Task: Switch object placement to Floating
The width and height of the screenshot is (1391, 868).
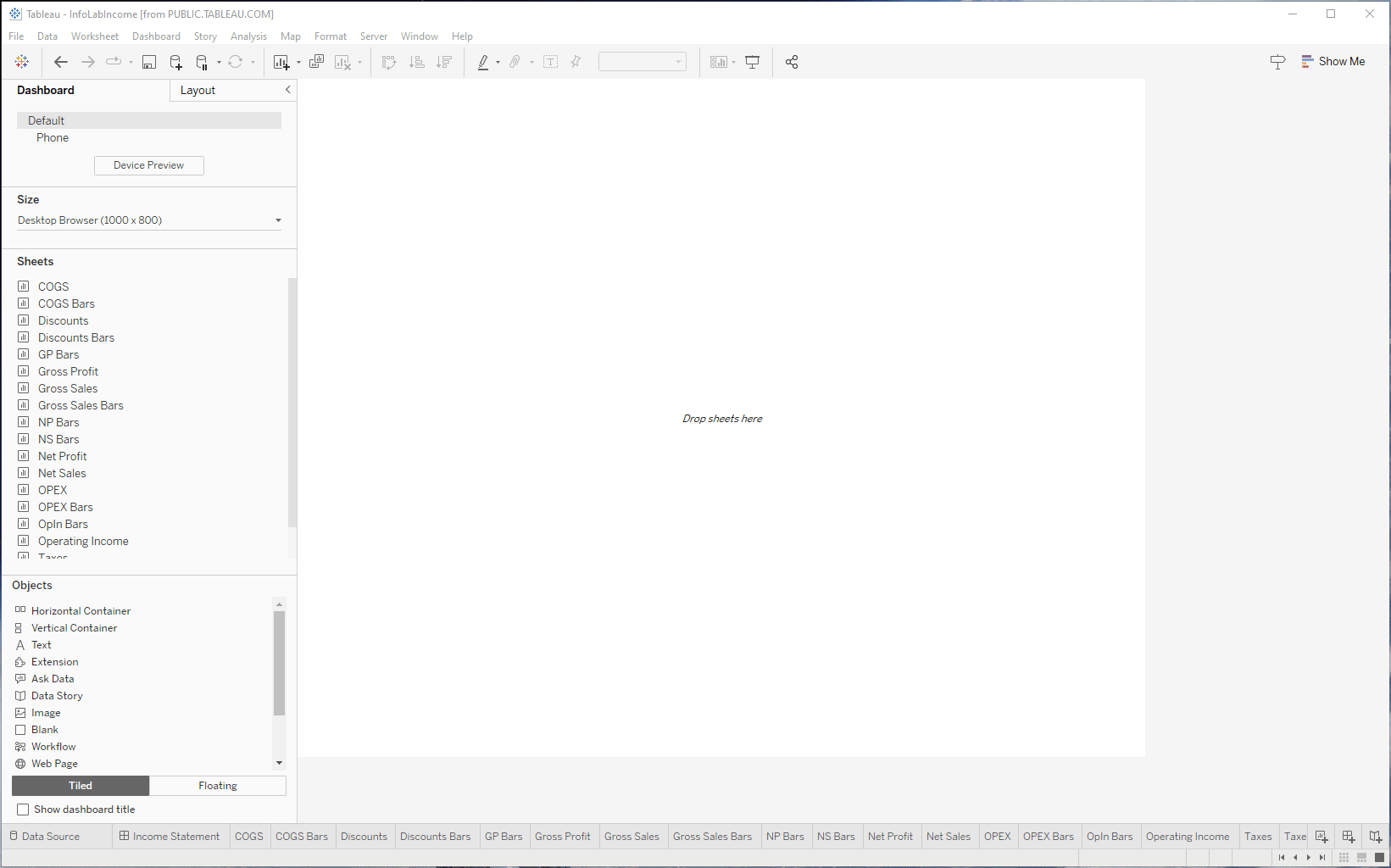Action: (218, 786)
